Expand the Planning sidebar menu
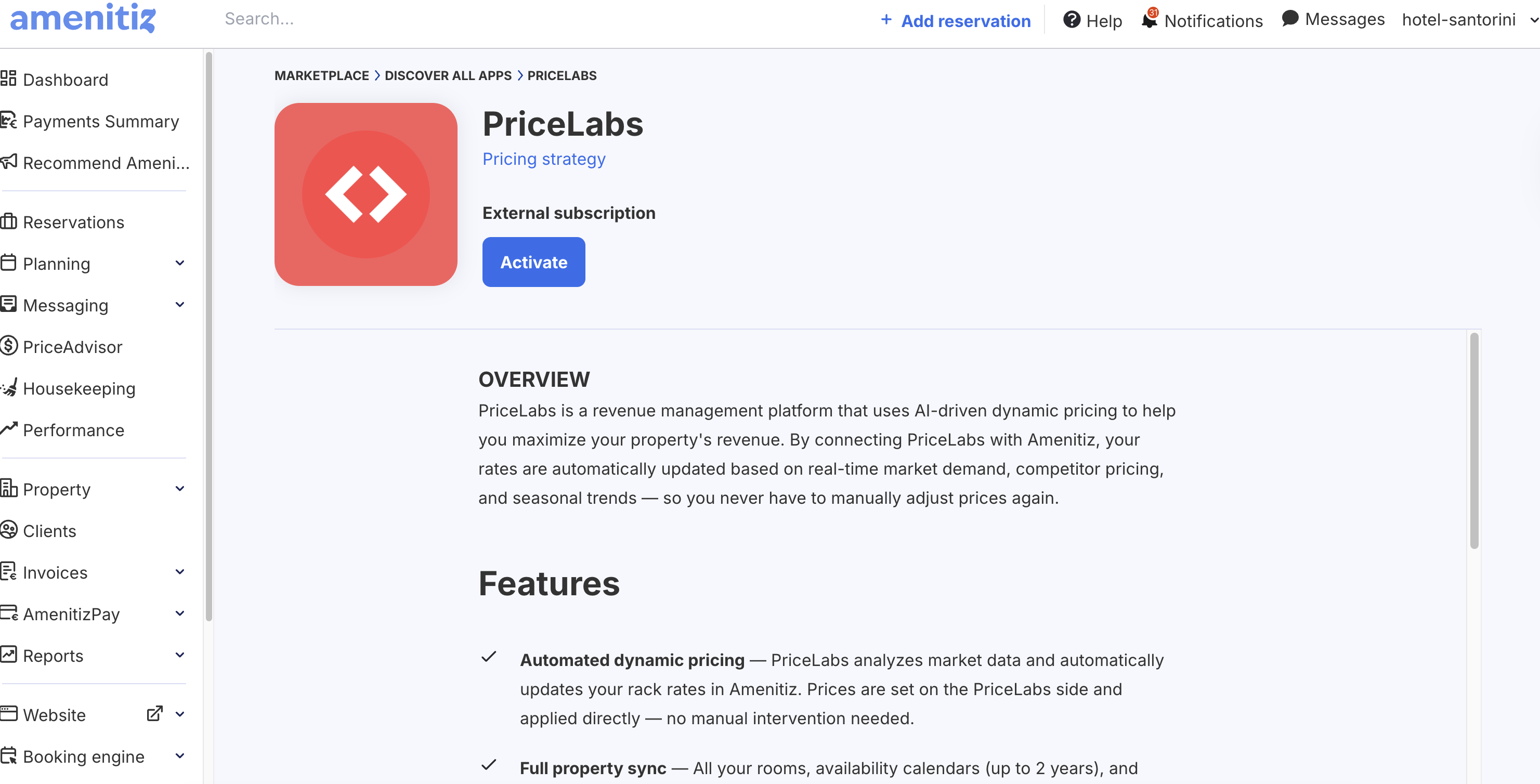 [180, 263]
